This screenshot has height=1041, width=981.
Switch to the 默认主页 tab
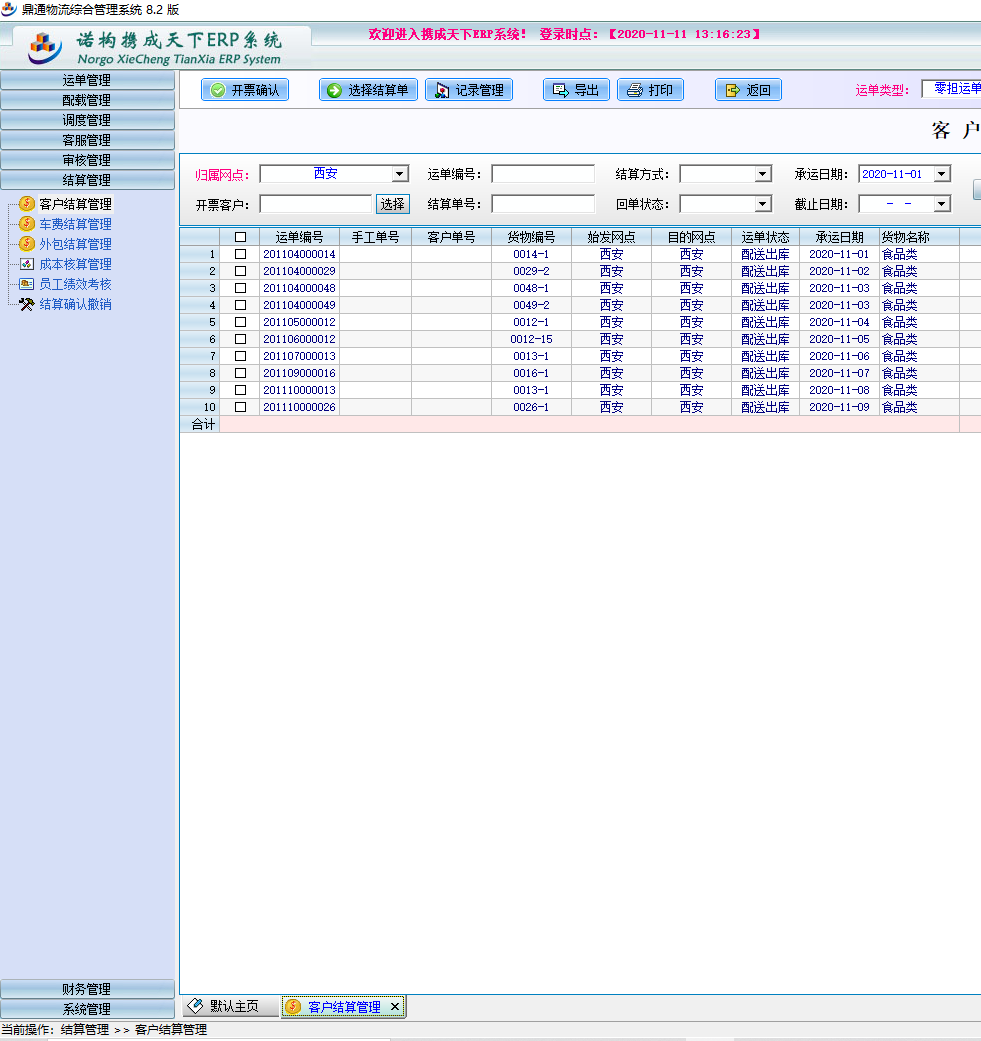click(231, 1006)
